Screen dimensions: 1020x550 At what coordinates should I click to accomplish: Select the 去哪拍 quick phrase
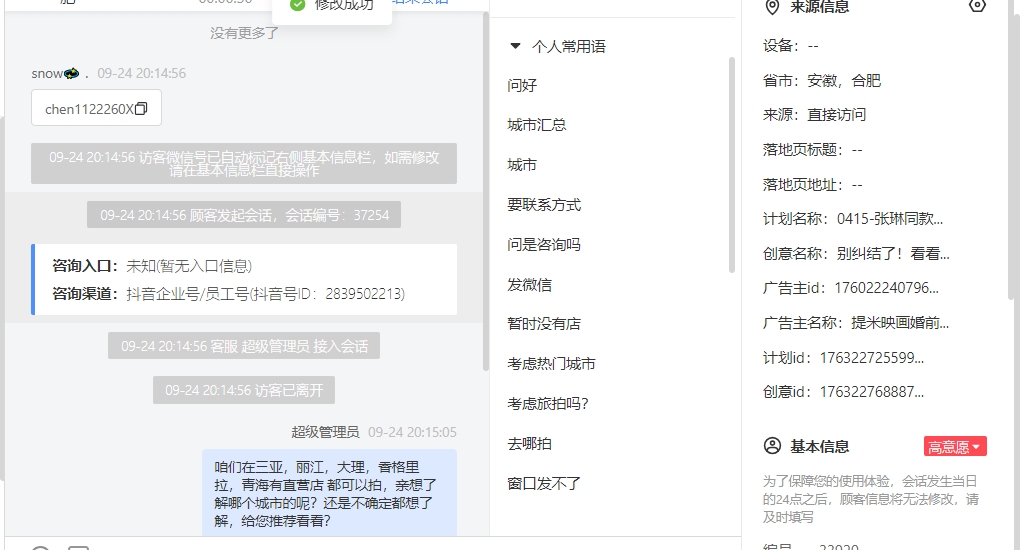pos(530,444)
